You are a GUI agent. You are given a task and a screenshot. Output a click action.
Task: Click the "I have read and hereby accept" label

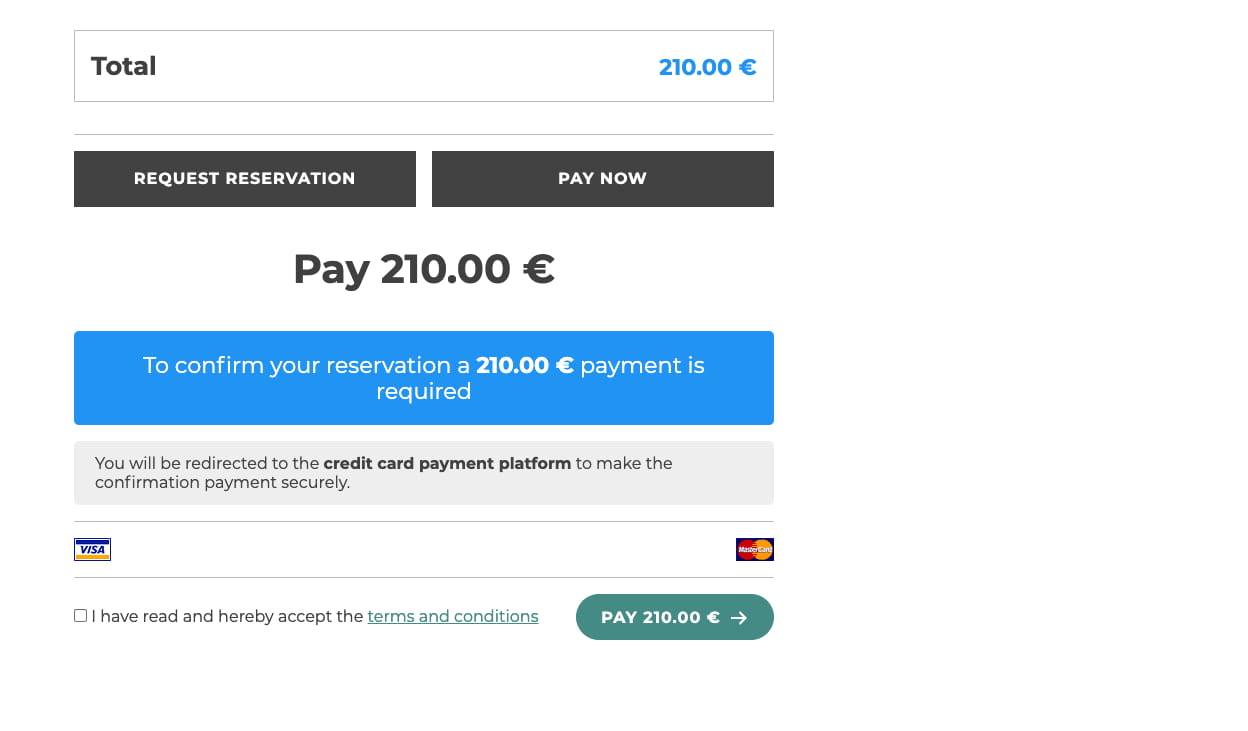pyautogui.click(x=227, y=616)
